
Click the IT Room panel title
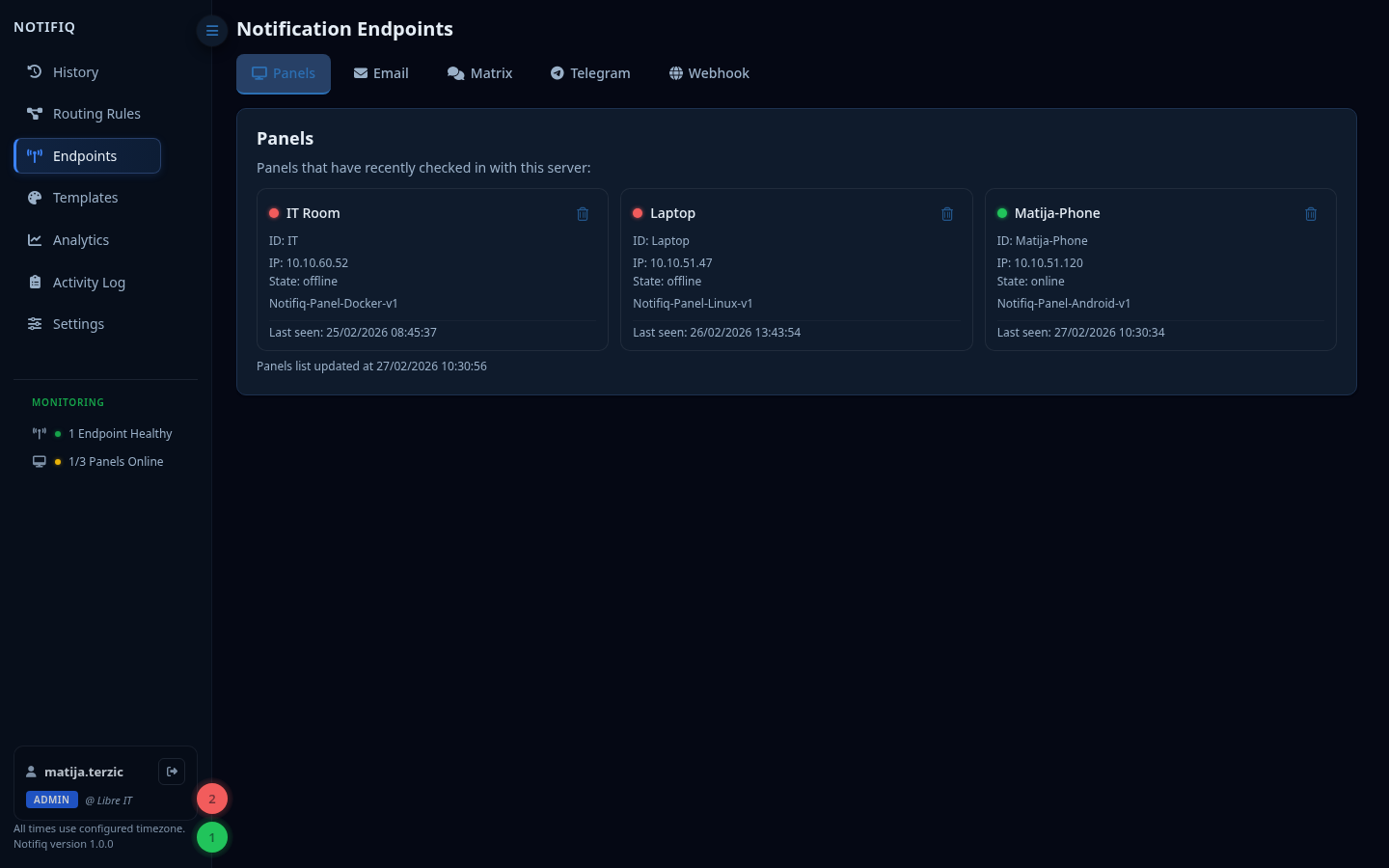(313, 213)
